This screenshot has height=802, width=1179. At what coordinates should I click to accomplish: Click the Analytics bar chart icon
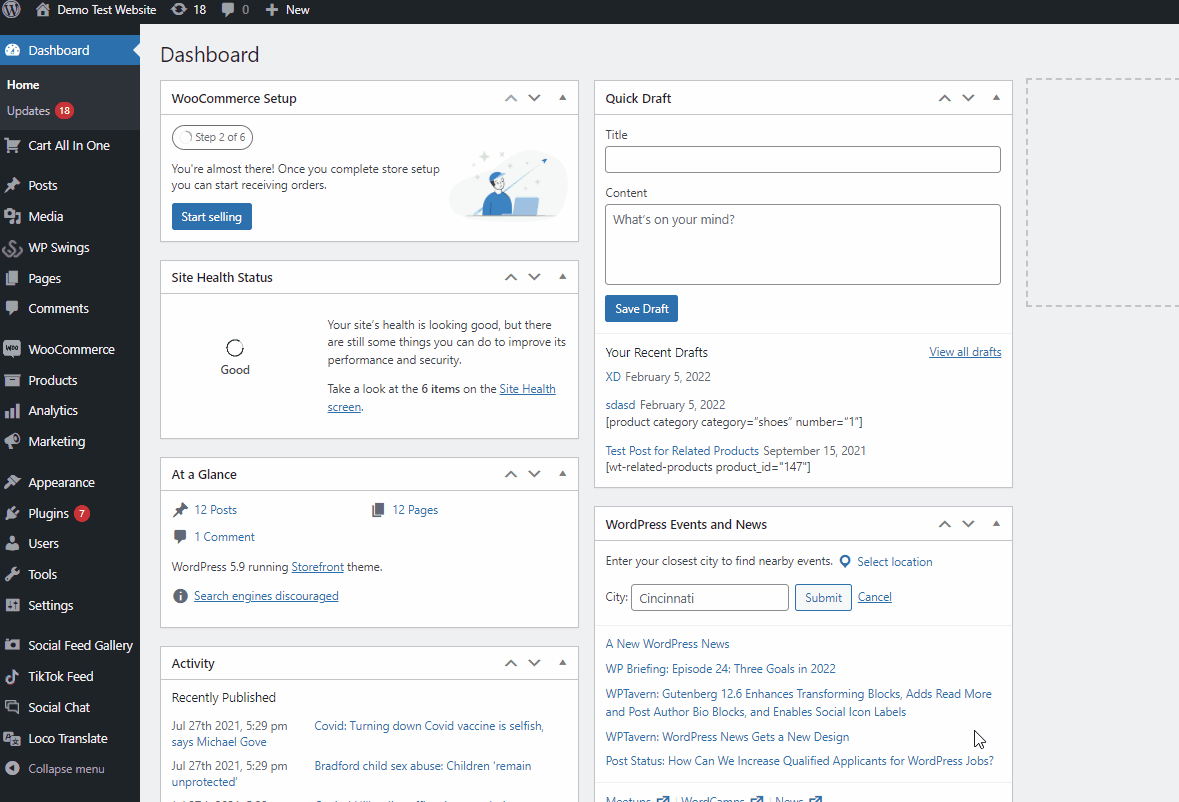12,411
